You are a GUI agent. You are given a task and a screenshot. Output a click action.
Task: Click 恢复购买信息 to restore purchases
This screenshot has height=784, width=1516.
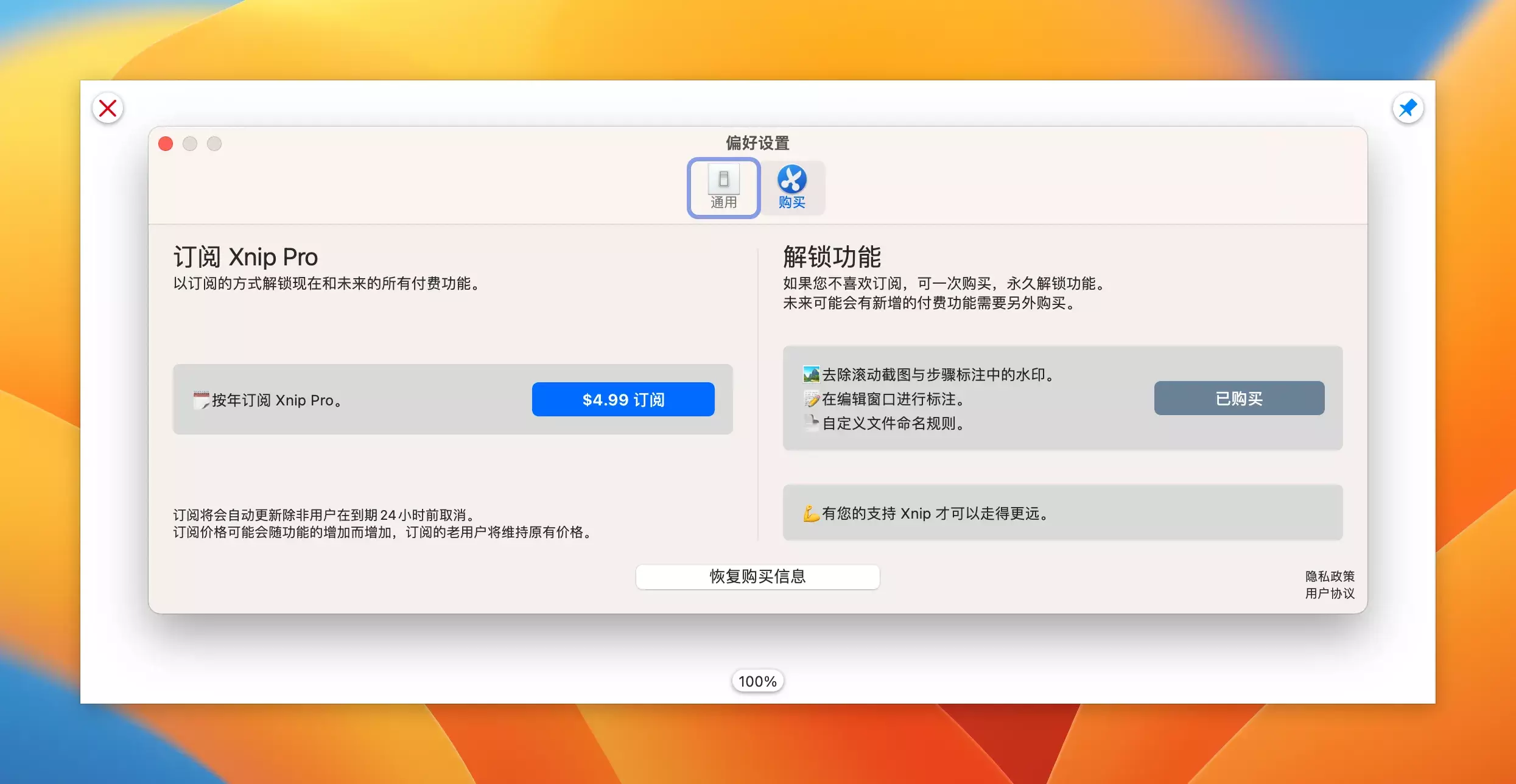point(757,576)
